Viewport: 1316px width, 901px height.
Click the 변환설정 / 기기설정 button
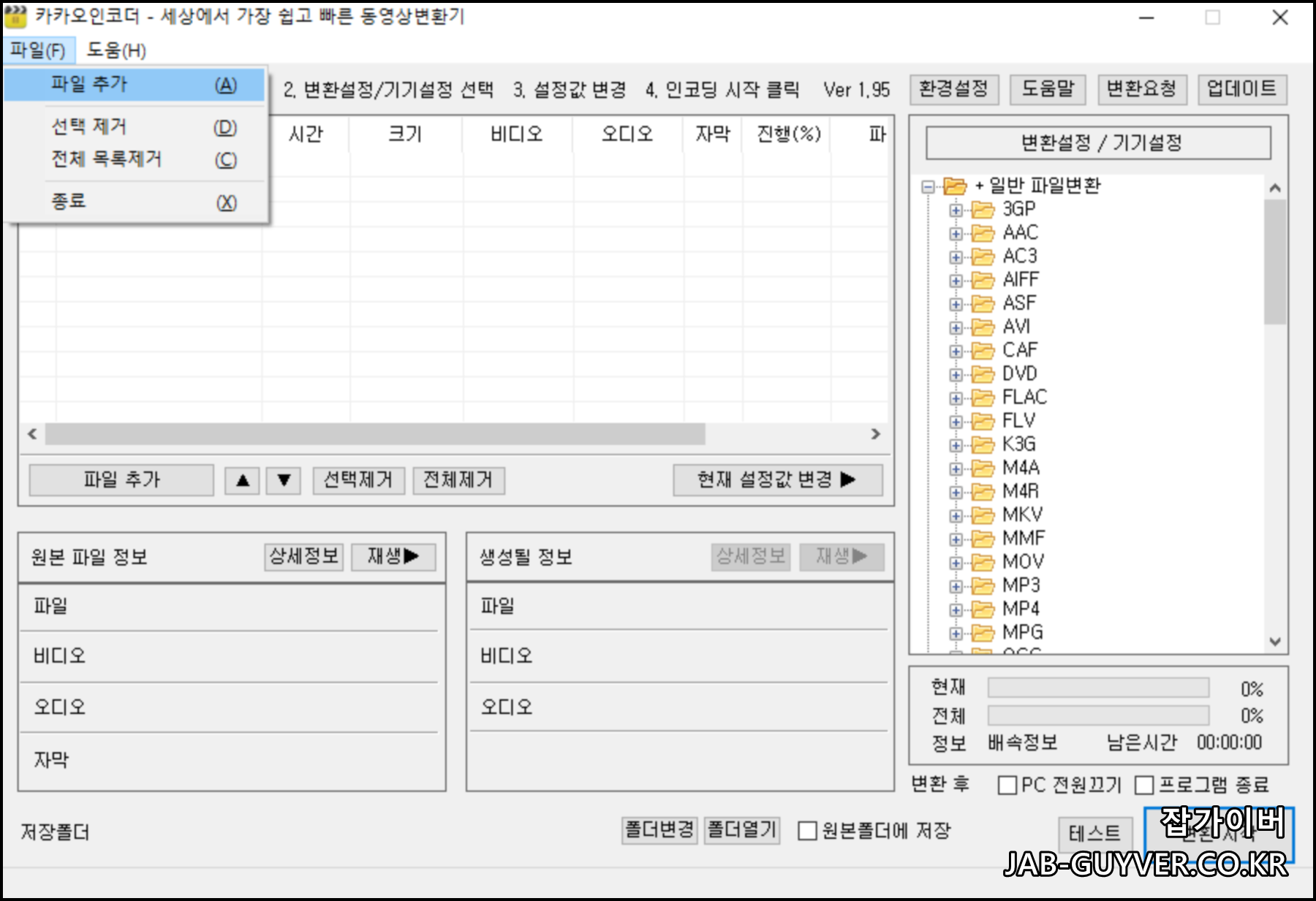point(1098,142)
